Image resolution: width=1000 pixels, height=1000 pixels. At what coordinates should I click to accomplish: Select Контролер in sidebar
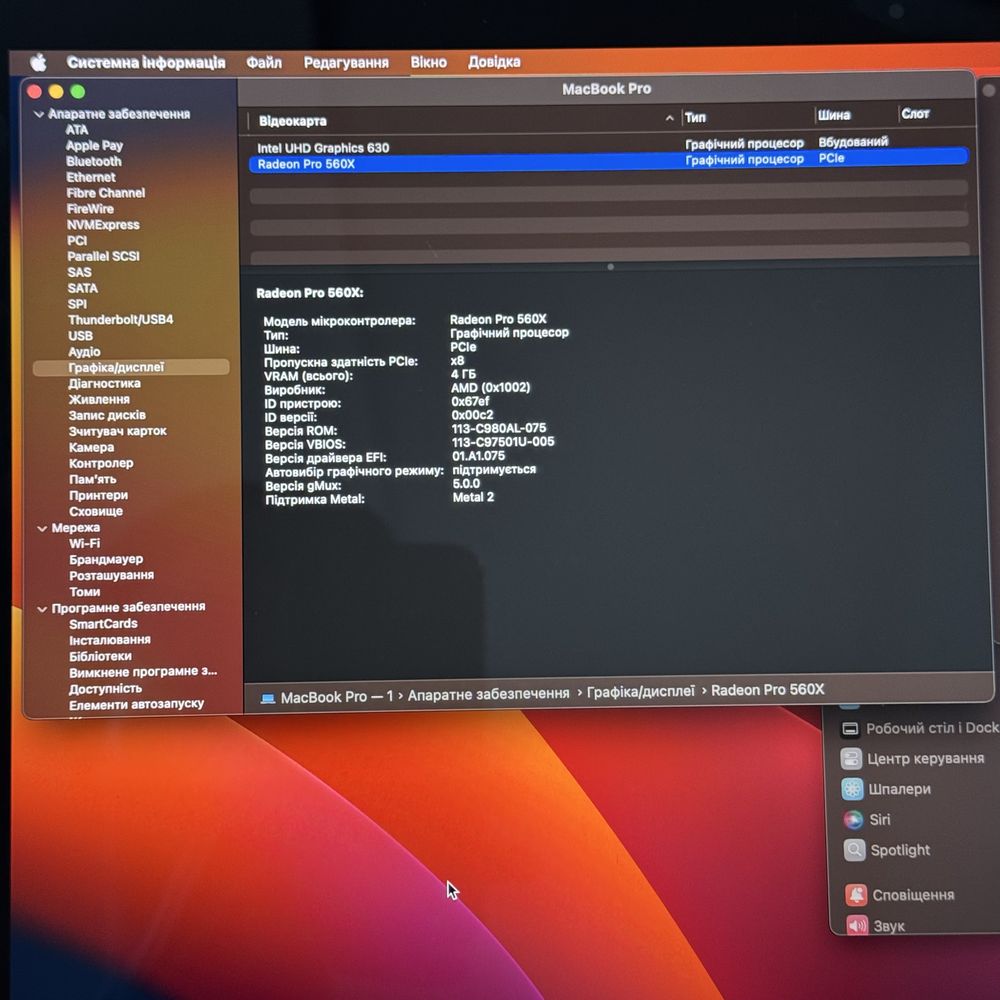[x=101, y=463]
